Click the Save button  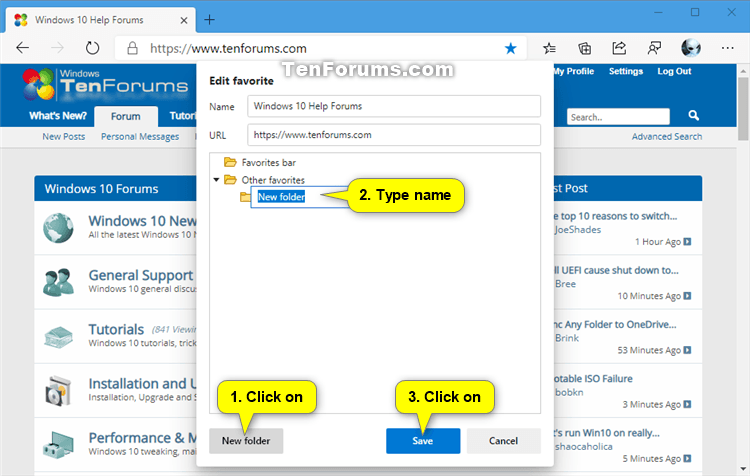(423, 441)
